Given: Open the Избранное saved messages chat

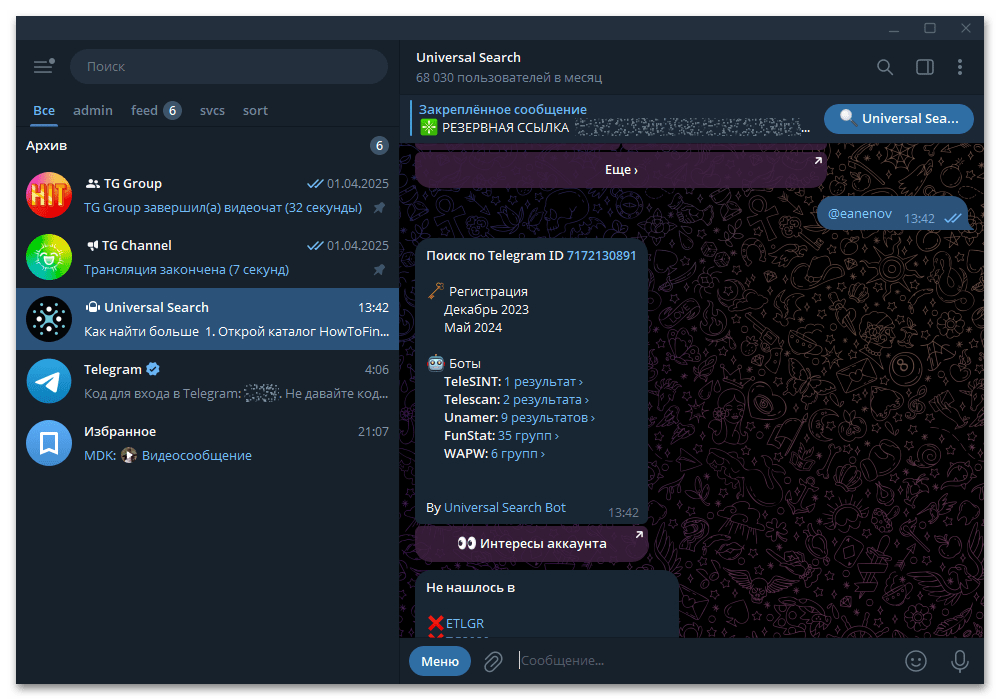Looking at the screenshot, I should (x=207, y=442).
